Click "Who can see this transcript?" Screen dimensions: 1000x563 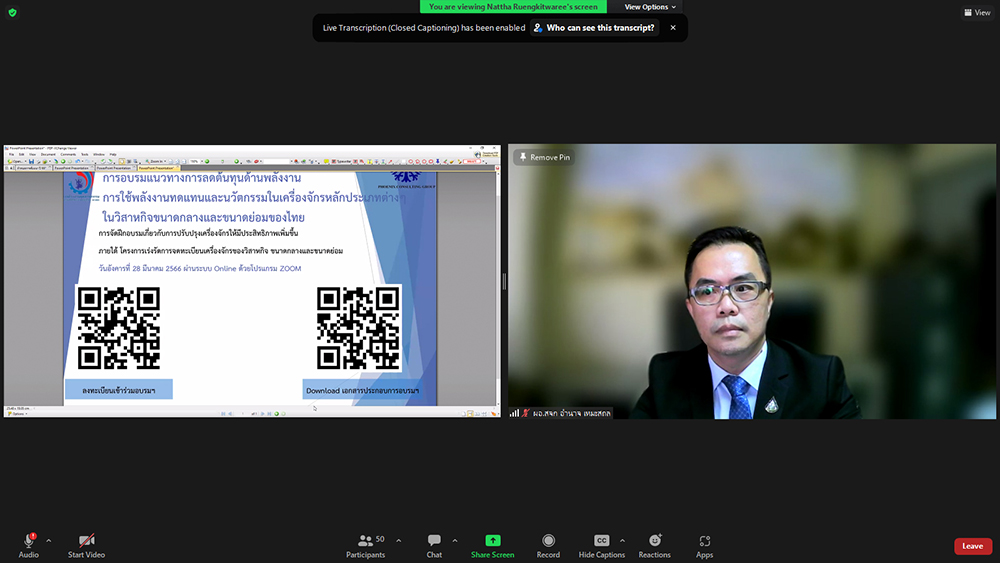[600, 28]
